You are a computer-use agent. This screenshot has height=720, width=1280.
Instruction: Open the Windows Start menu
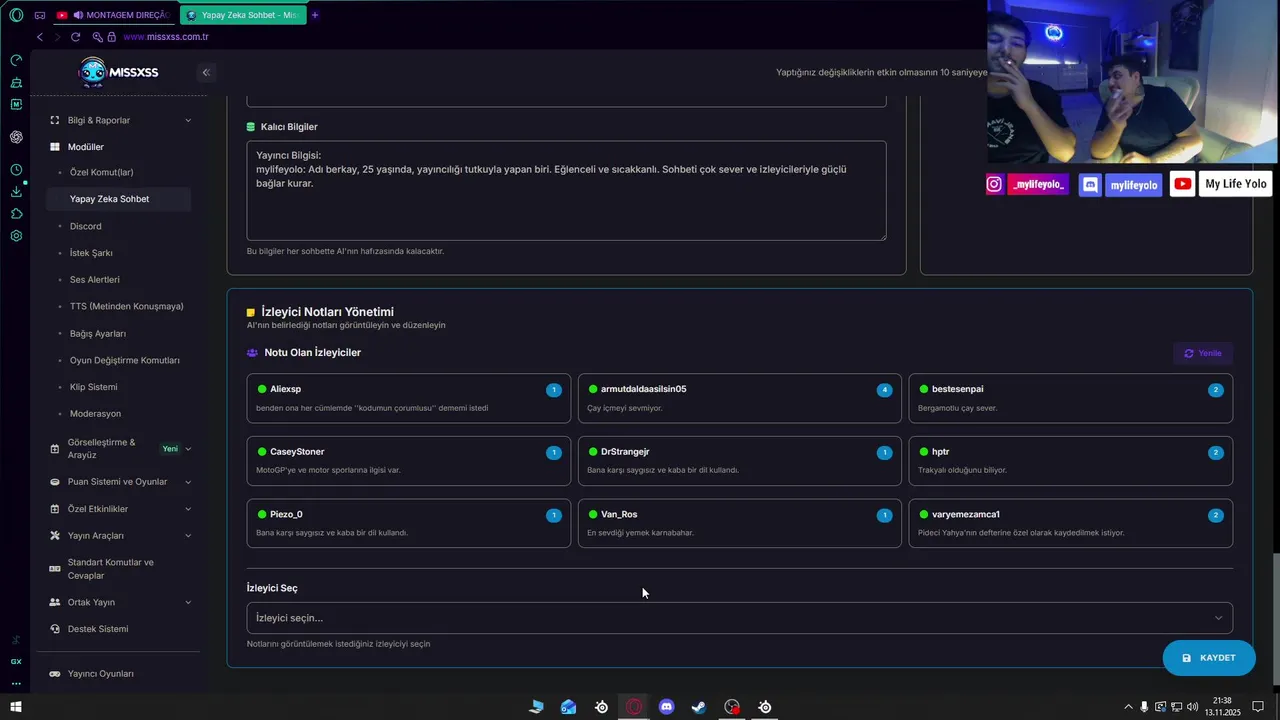[16, 707]
